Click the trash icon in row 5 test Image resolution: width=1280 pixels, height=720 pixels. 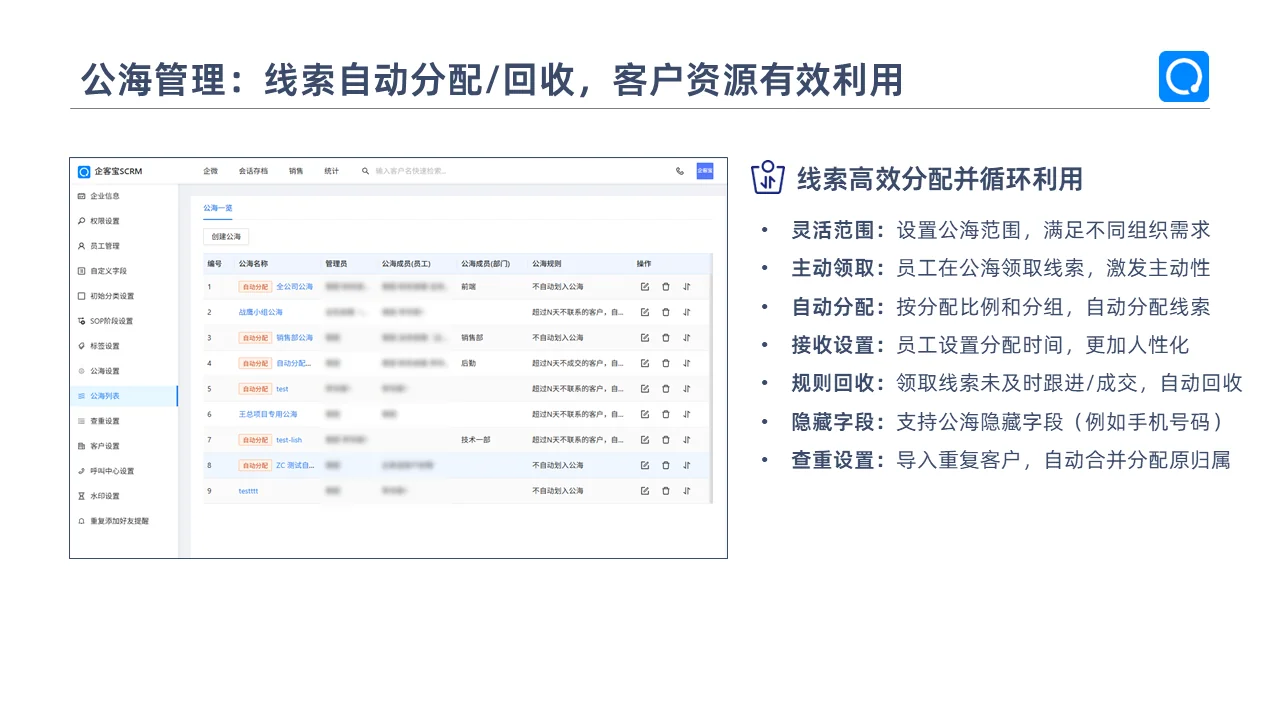(x=666, y=389)
